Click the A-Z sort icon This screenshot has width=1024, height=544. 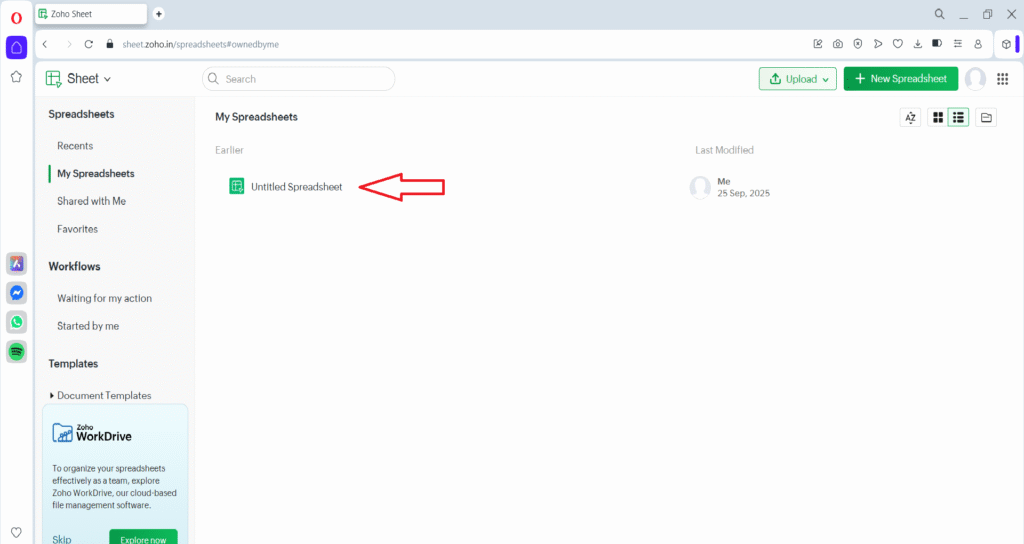click(x=910, y=118)
